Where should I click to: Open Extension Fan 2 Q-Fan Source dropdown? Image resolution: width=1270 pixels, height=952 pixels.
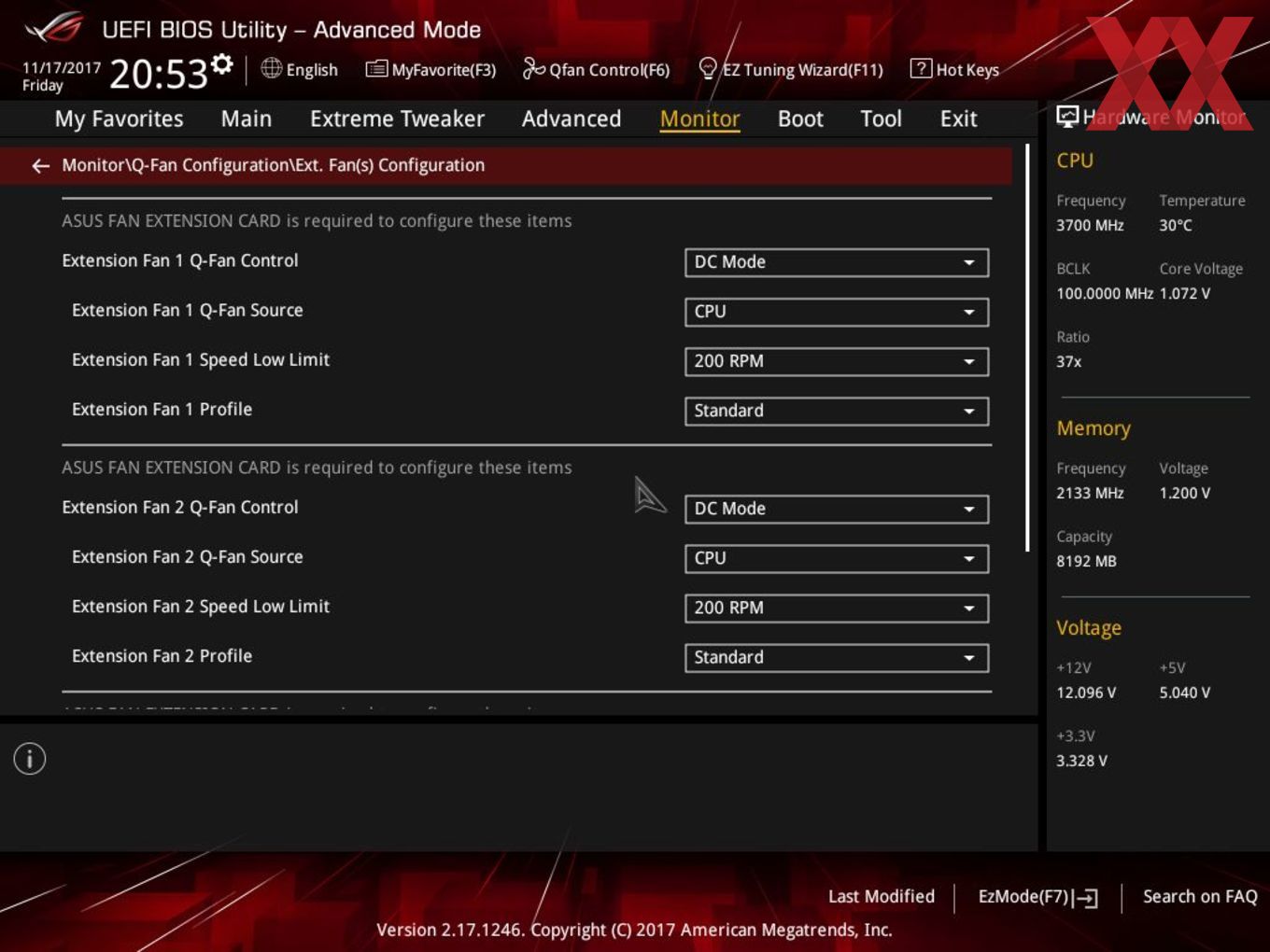tap(837, 558)
